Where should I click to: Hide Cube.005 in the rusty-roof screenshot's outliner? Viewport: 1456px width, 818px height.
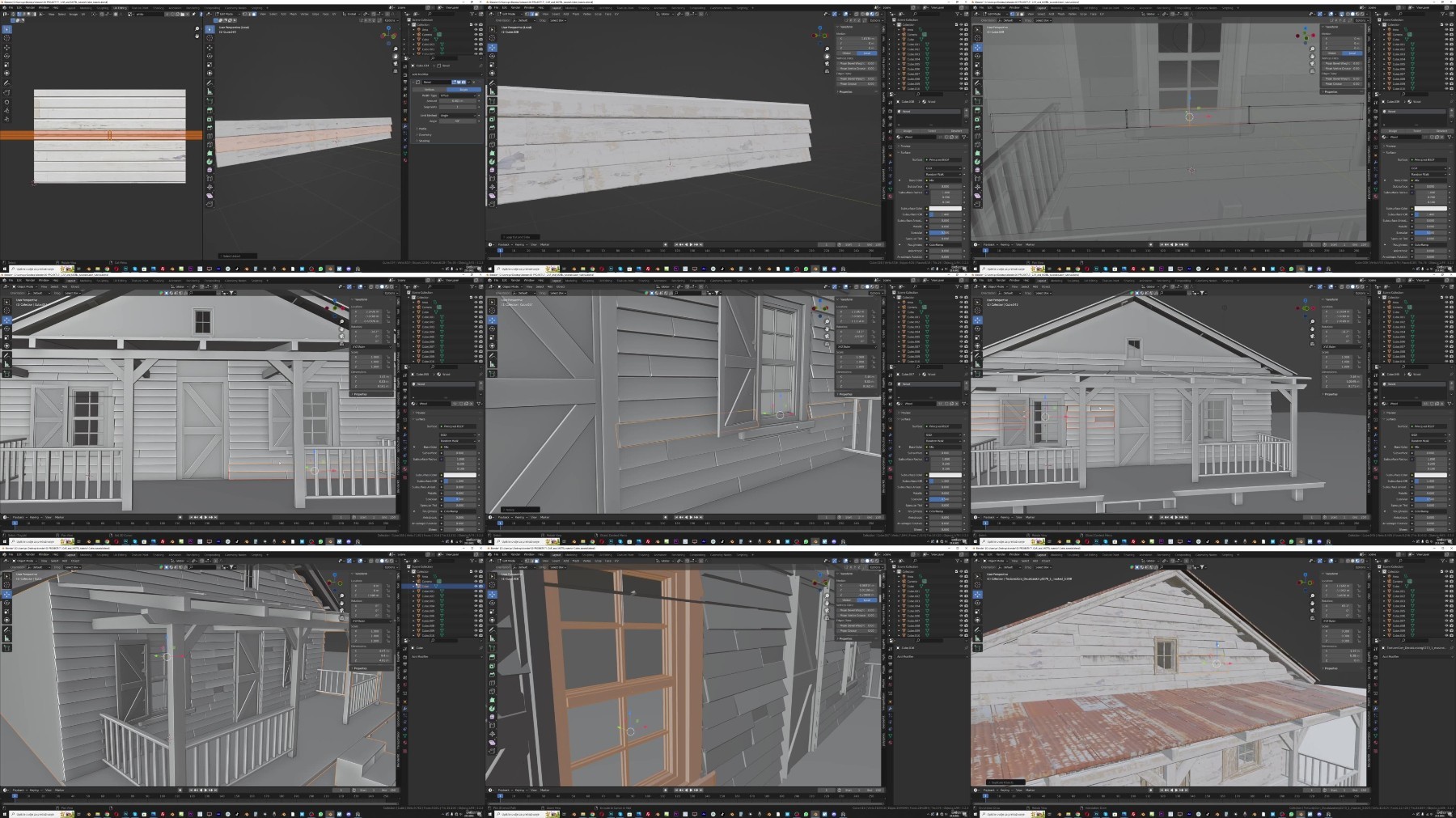[x=1446, y=611]
